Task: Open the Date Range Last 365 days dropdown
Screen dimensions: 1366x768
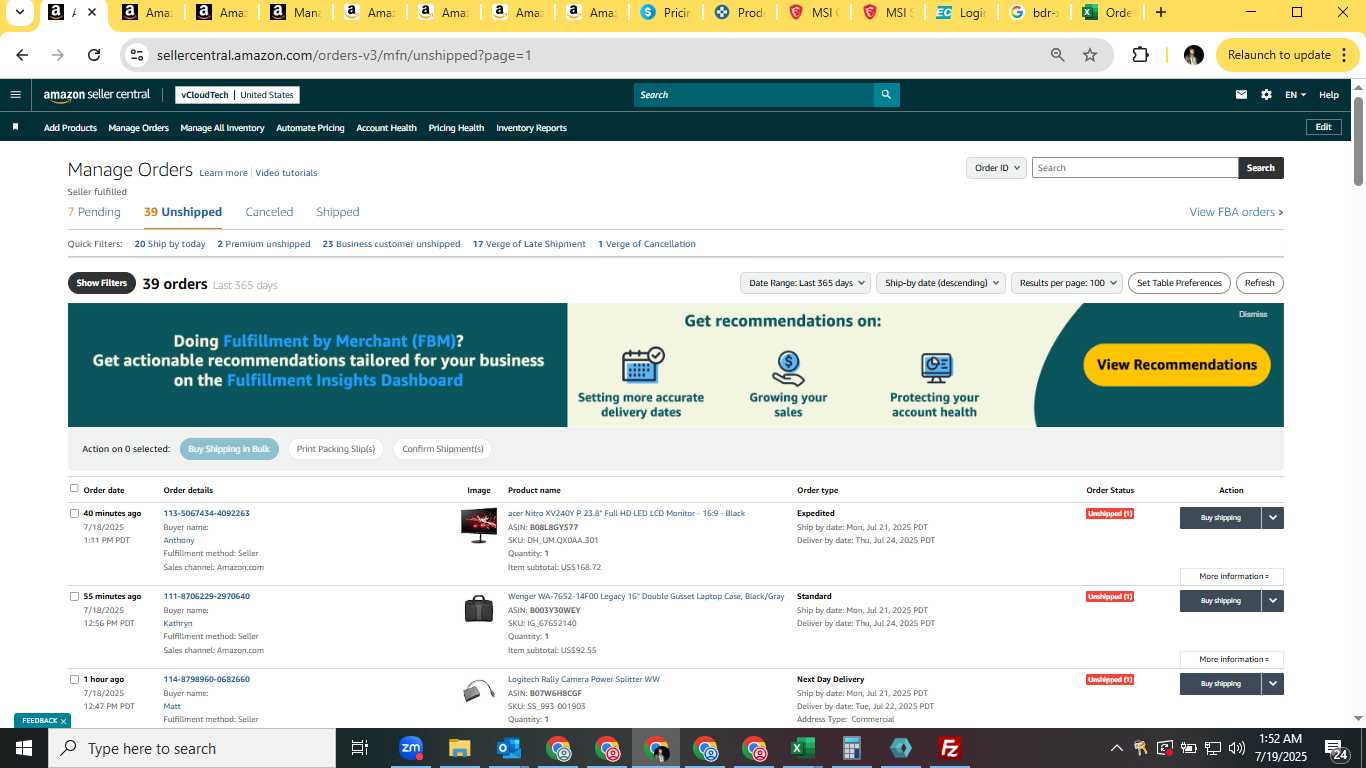Action: point(805,283)
